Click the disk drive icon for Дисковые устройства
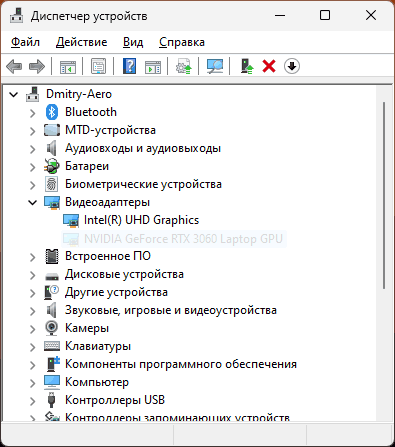395x447 pixels. click(x=52, y=276)
